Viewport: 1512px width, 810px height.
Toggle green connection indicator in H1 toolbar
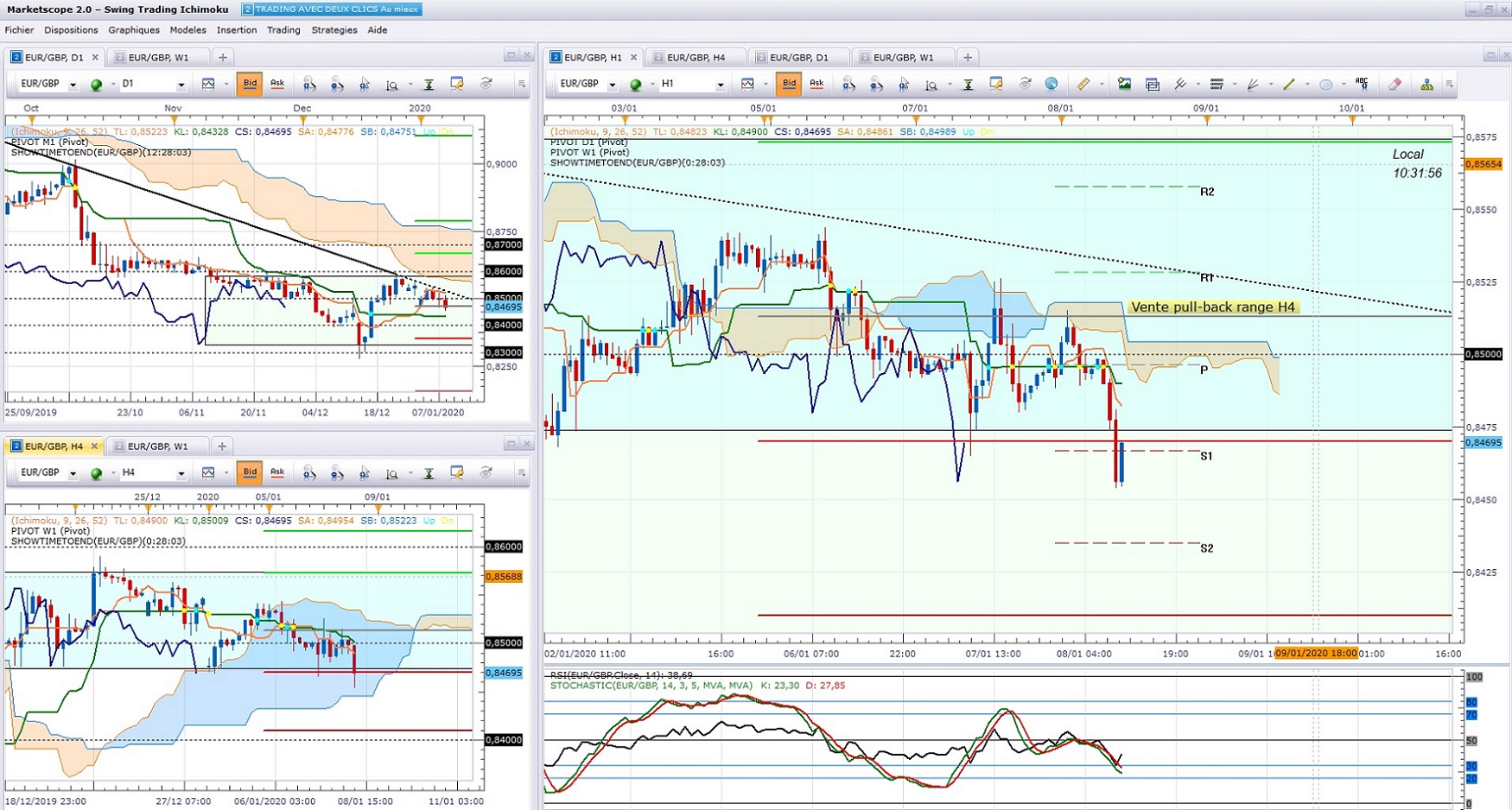636,85
